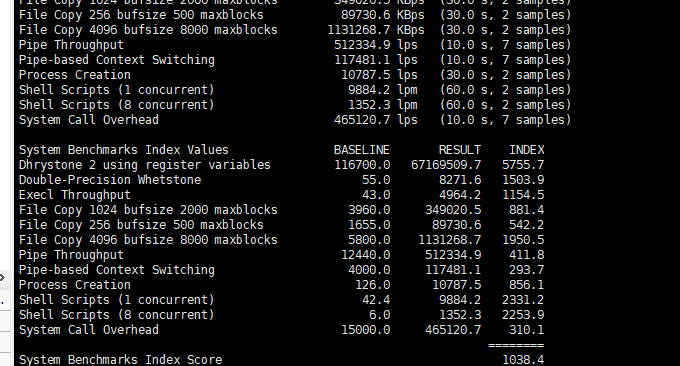Click the Dhrystone baseline value 116700.0
Screen dimensions: 680x366
[362, 165]
